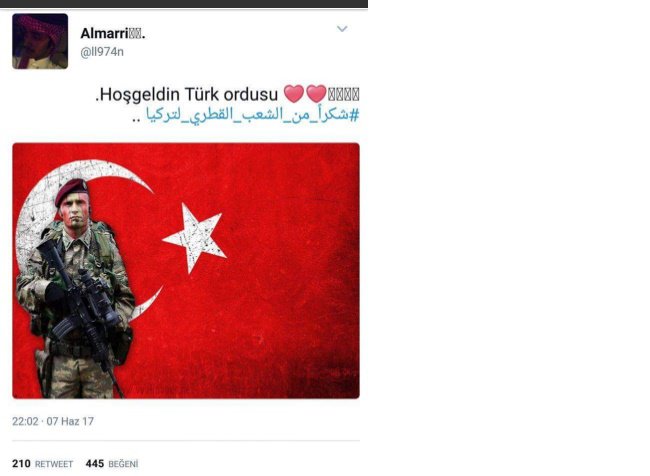Click the BEĞENİ label
This screenshot has height=476, width=650.
[x=123, y=464]
